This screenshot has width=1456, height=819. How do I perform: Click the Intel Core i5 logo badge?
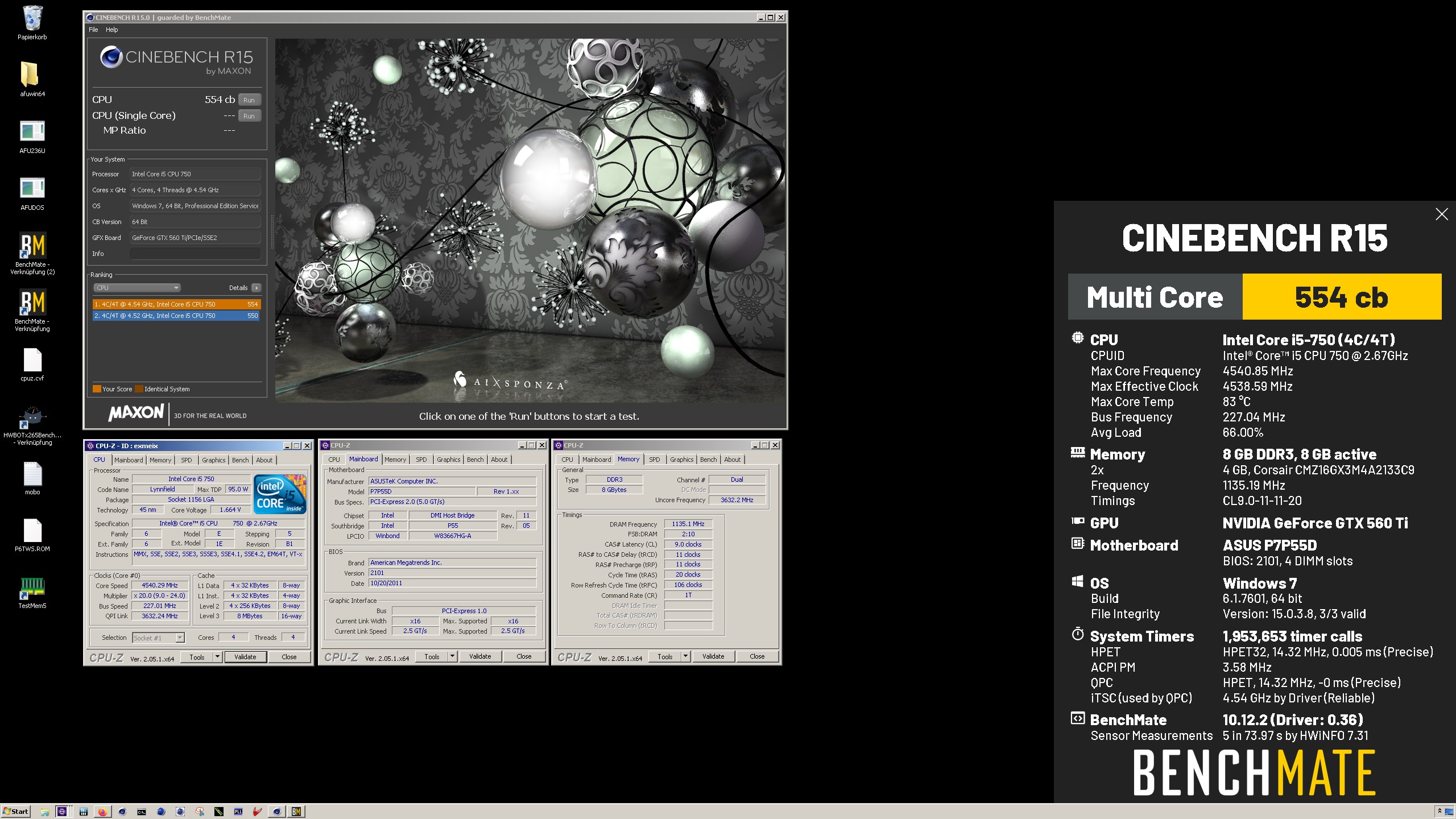280,494
